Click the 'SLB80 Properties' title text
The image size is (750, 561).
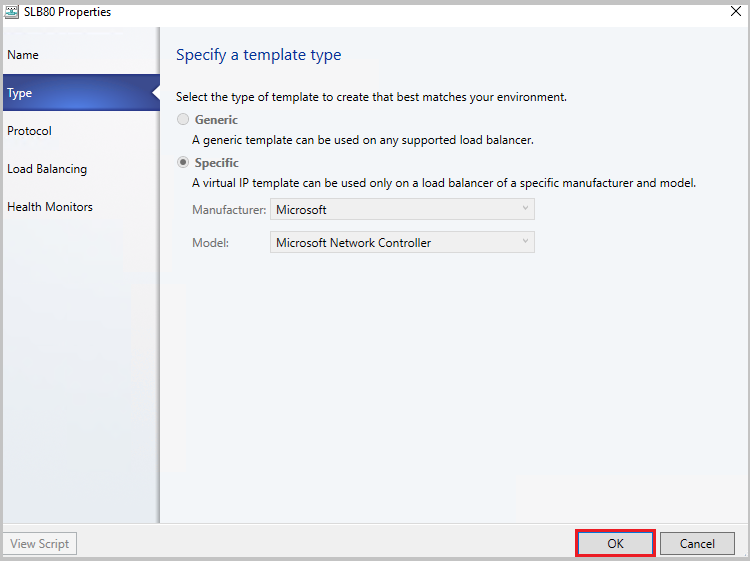pyautogui.click(x=67, y=12)
